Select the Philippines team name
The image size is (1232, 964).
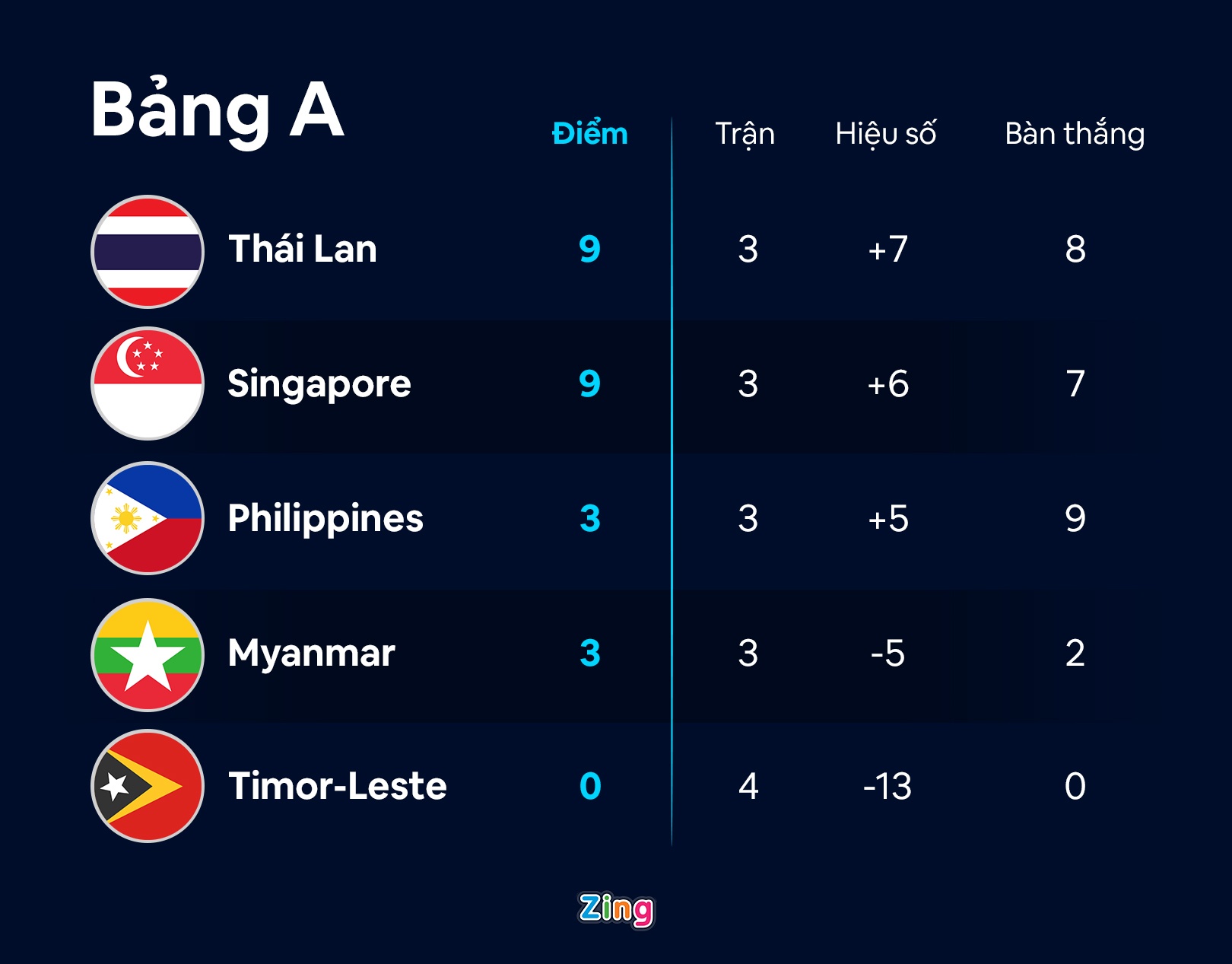click(x=325, y=519)
